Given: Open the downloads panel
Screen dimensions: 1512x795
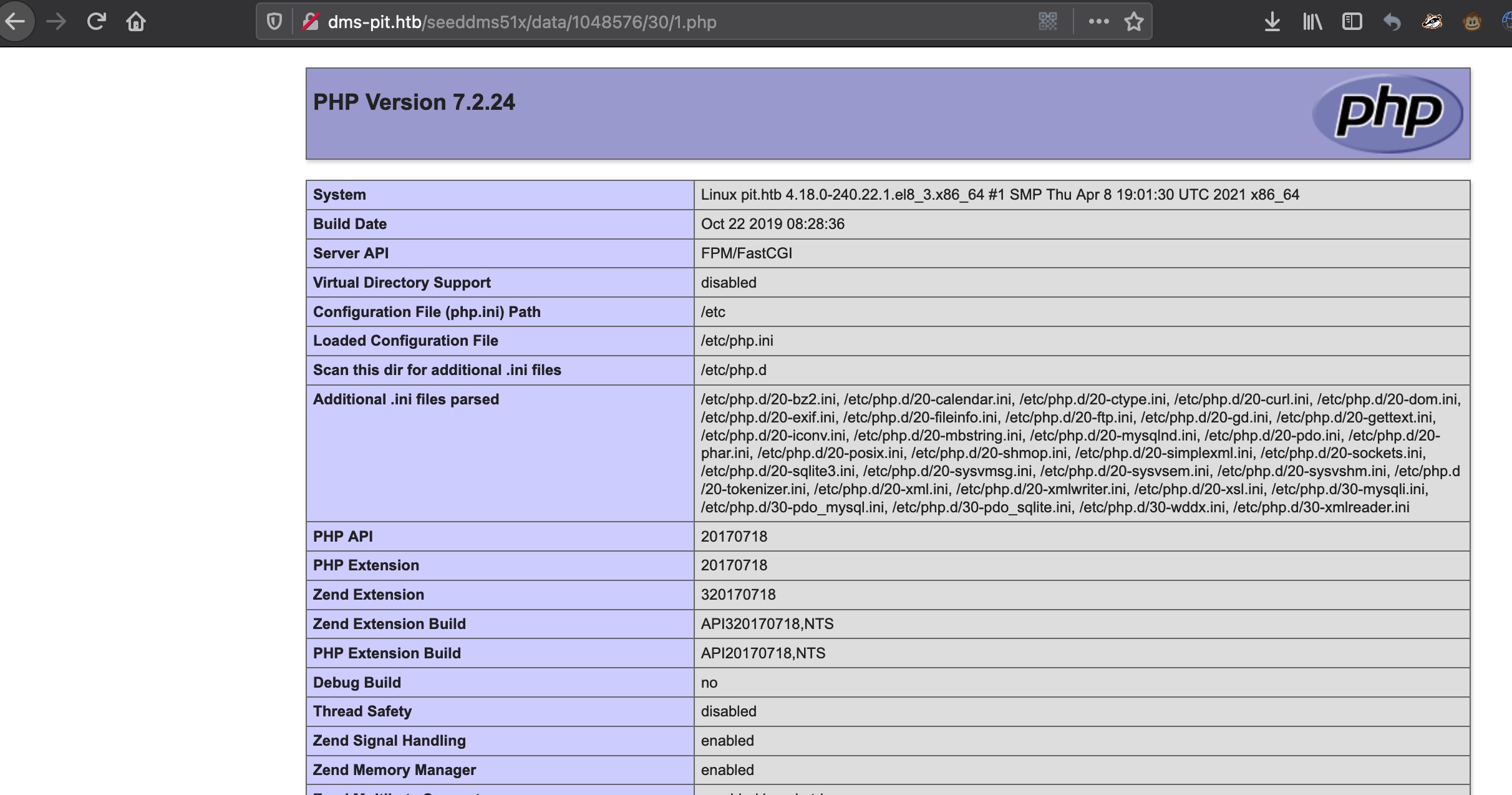Looking at the screenshot, I should pyautogui.click(x=1272, y=22).
